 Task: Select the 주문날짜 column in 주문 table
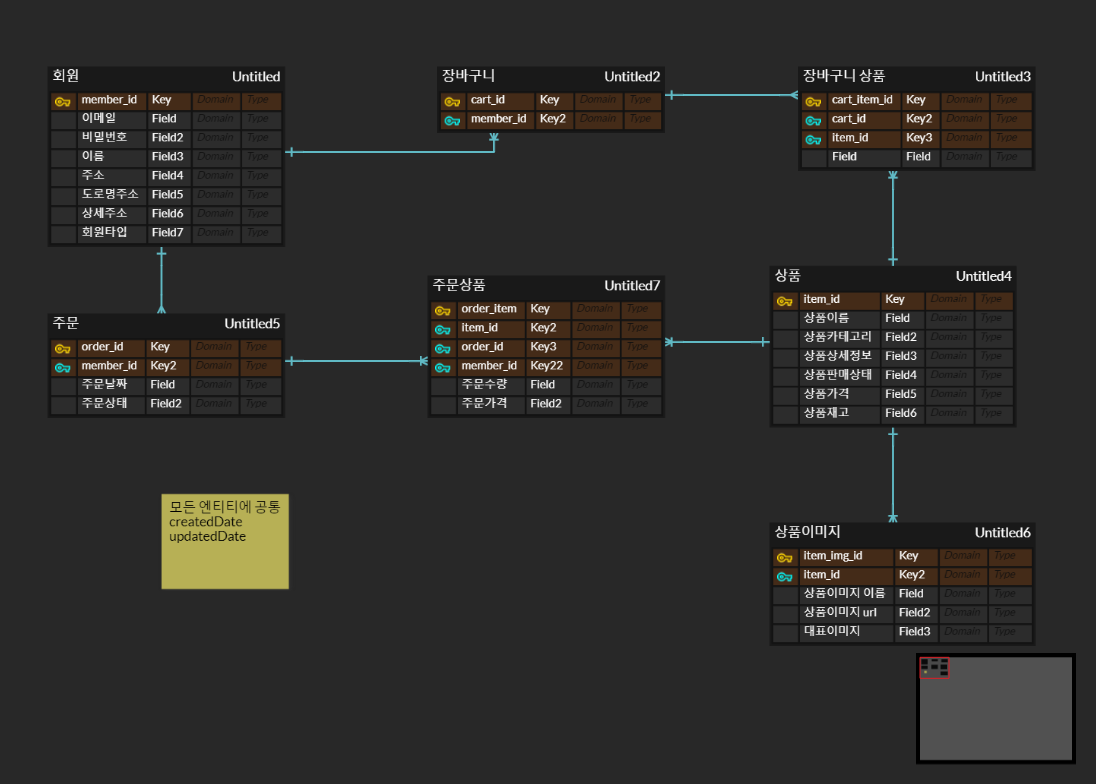click(x=104, y=384)
